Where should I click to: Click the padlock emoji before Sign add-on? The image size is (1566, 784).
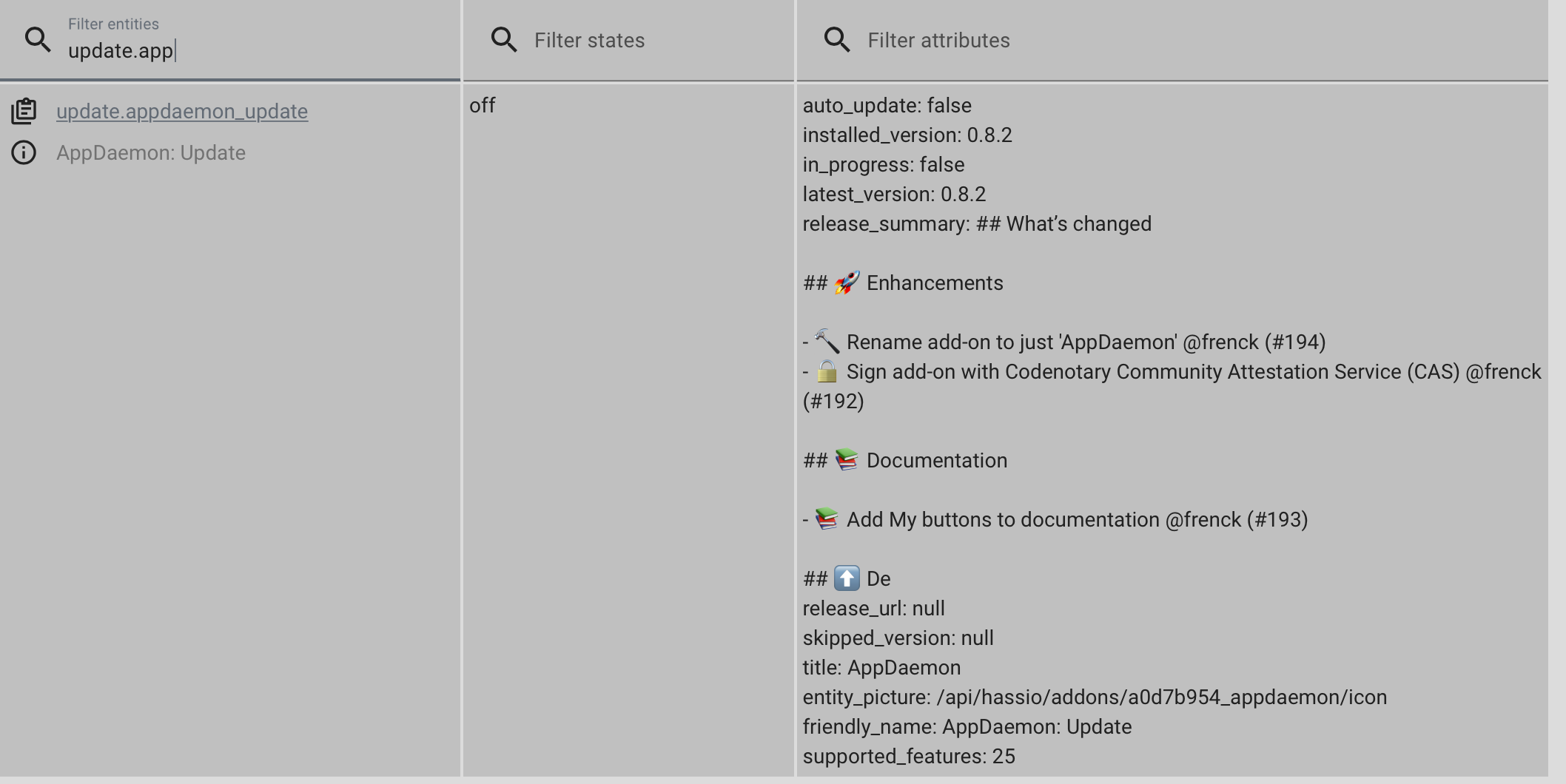[827, 371]
